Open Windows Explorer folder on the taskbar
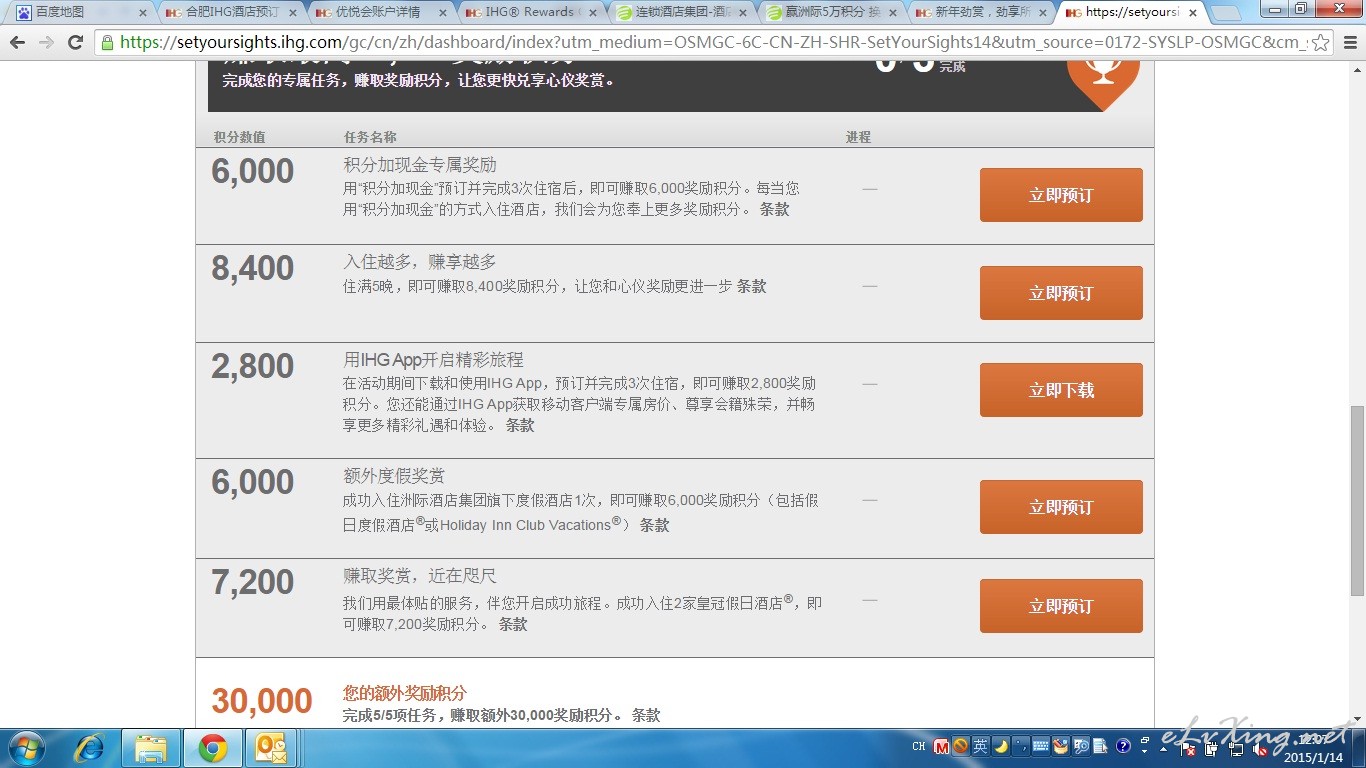This screenshot has width=1366, height=768. 151,747
